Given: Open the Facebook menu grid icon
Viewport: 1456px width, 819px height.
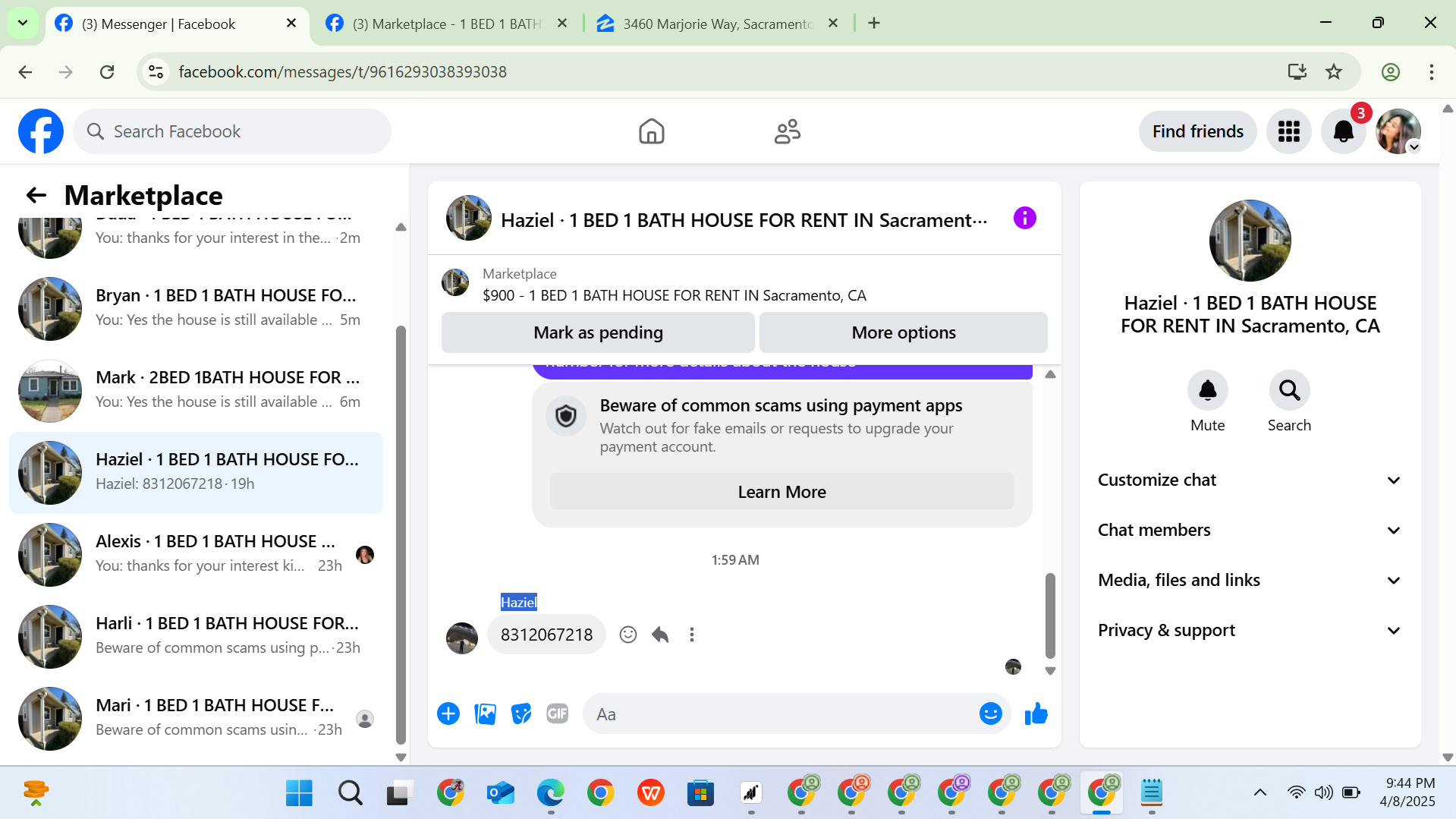Looking at the screenshot, I should [x=1288, y=131].
